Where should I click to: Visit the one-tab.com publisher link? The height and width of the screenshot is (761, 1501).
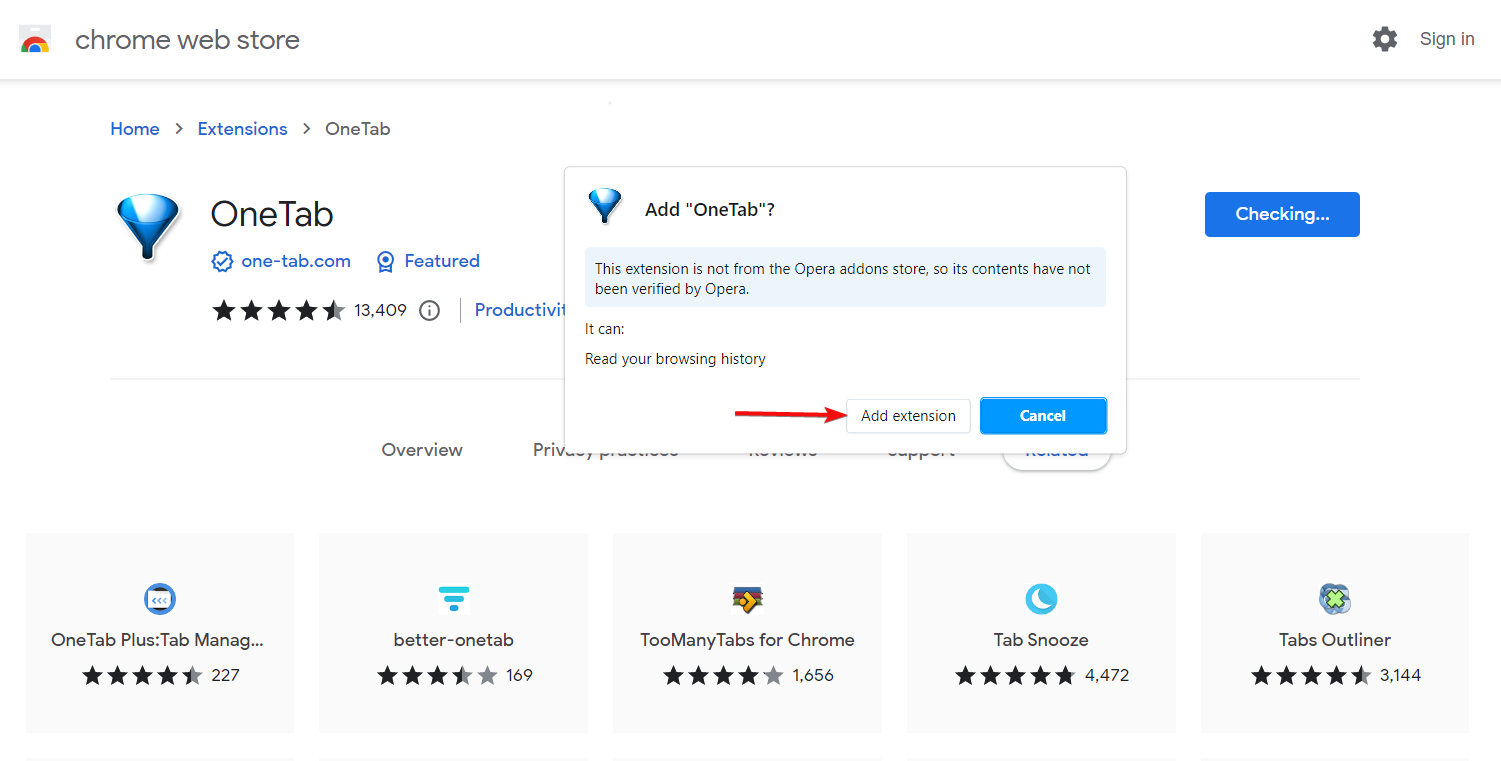click(x=296, y=261)
